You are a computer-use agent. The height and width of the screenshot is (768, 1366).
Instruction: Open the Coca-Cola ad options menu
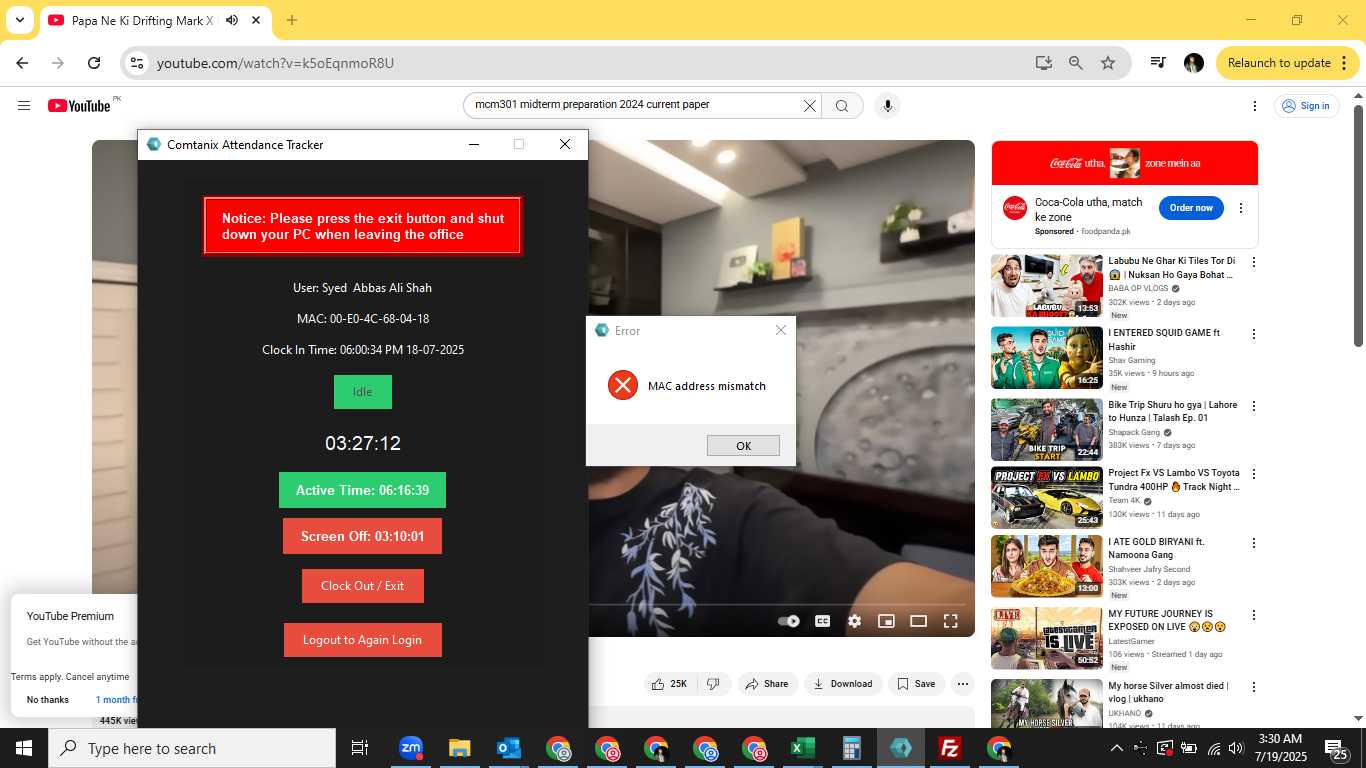click(1241, 208)
